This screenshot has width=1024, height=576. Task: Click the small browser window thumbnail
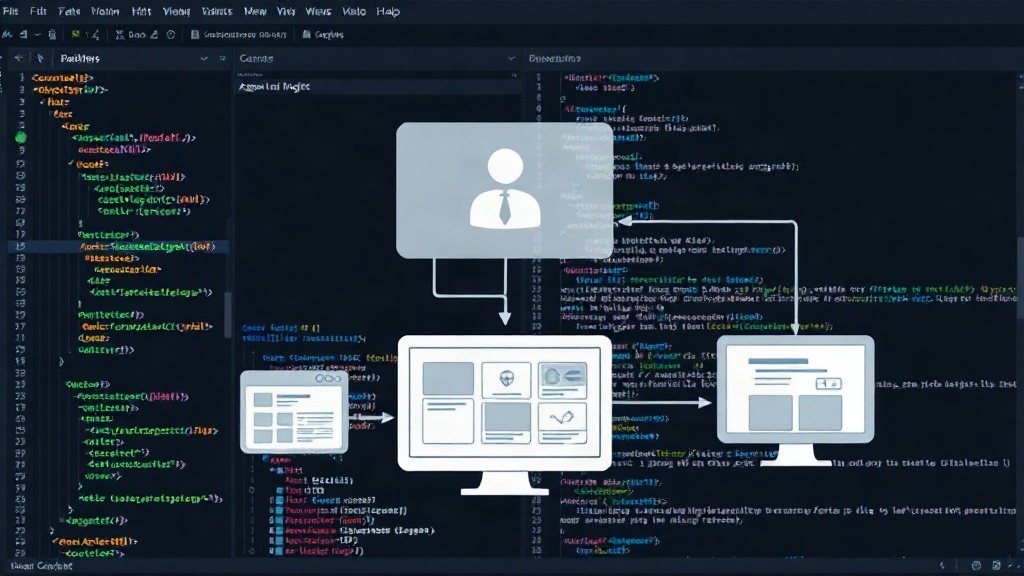click(294, 411)
